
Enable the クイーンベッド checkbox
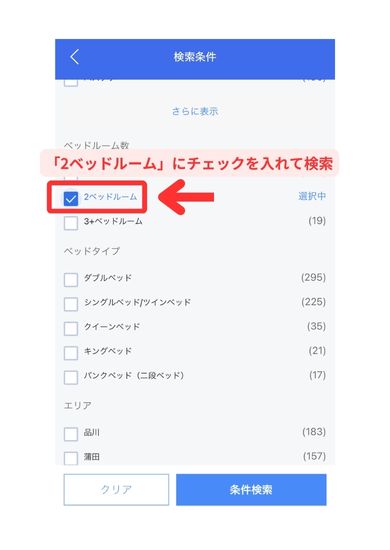71,329
